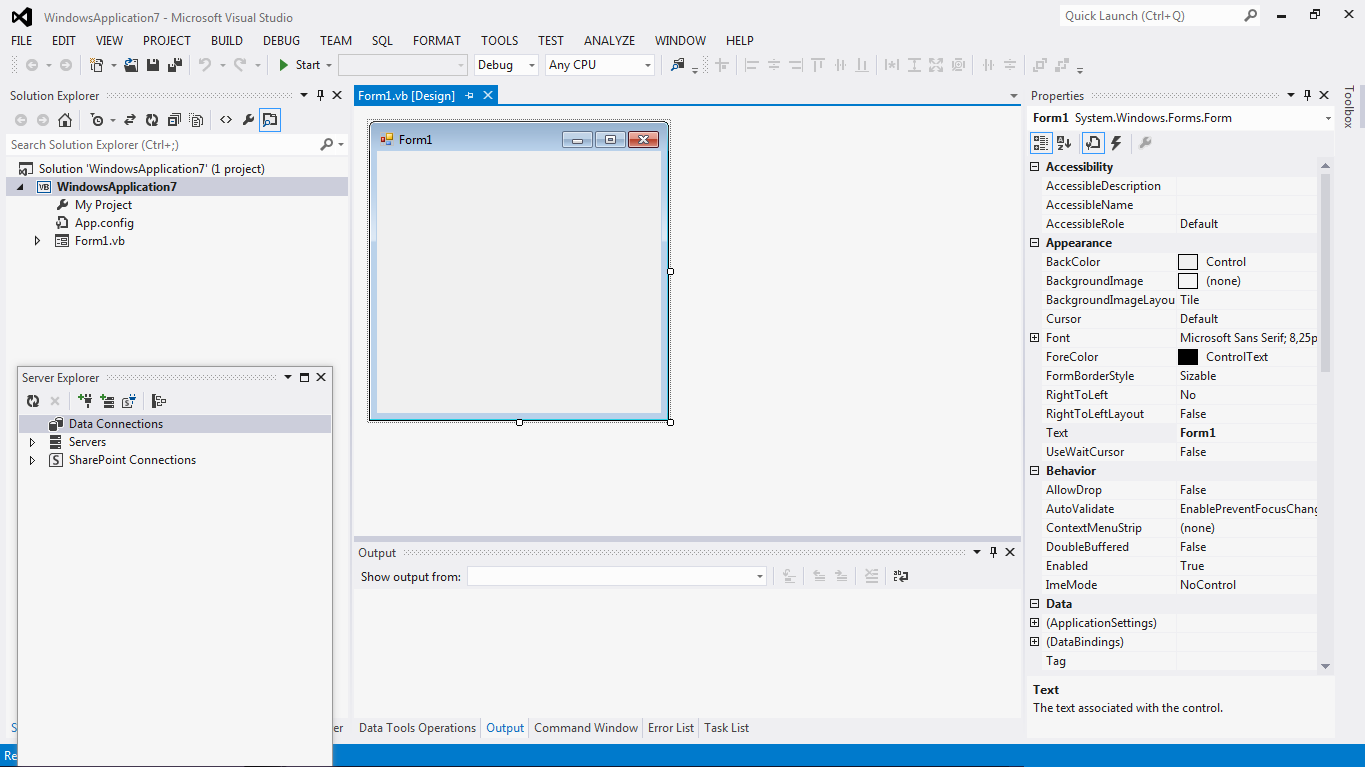
Task: Toggle Preview Selected Items in Solution Explorer
Action: click(270, 119)
